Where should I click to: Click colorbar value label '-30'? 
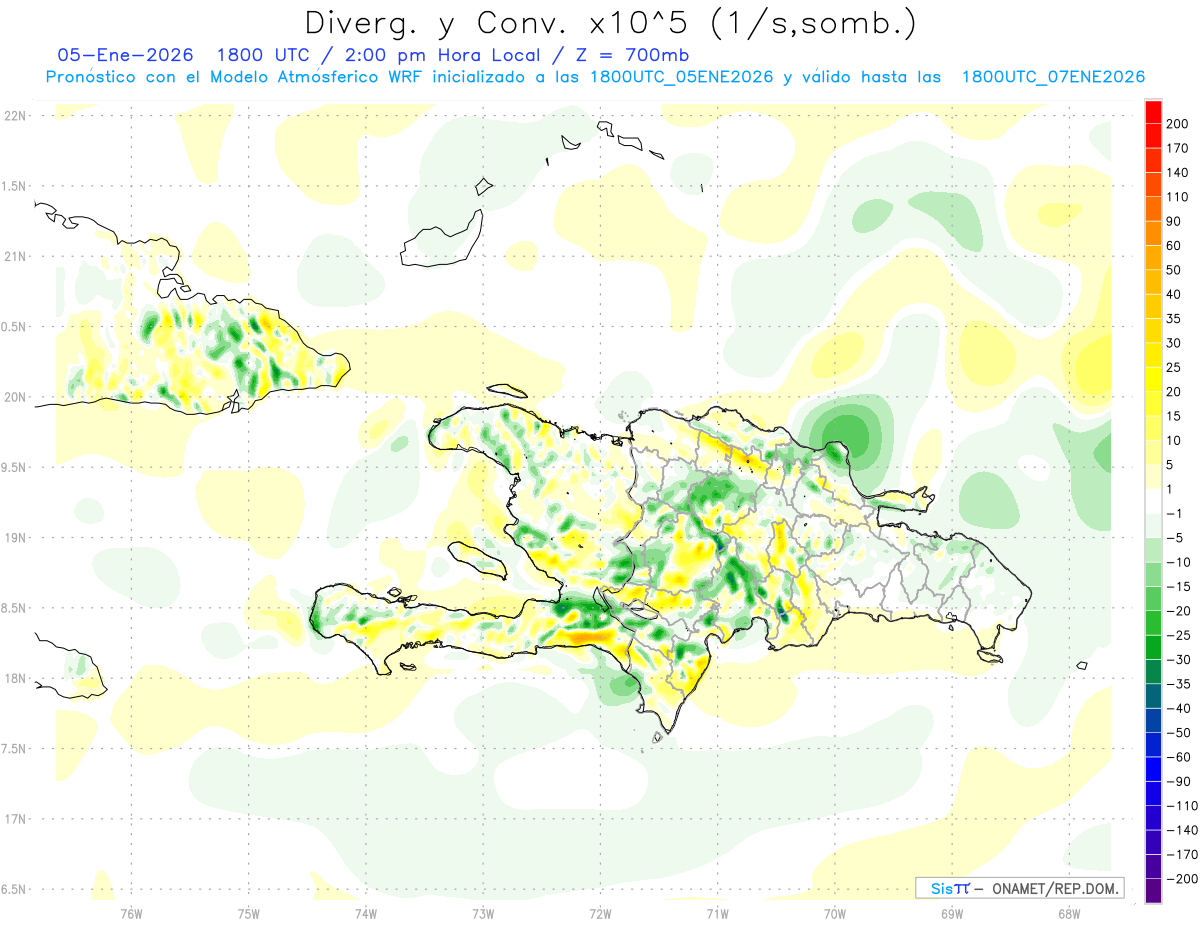click(x=1178, y=659)
